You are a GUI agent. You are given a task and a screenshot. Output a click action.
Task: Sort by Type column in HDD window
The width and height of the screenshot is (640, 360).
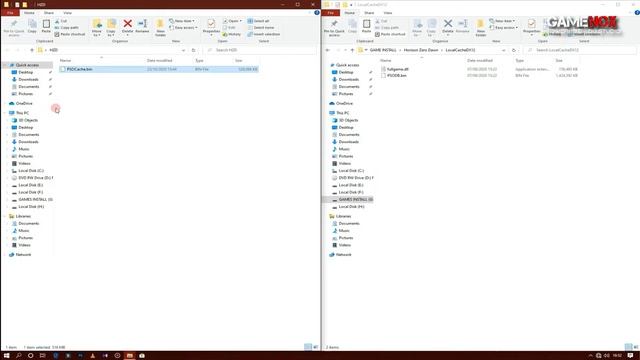199,60
